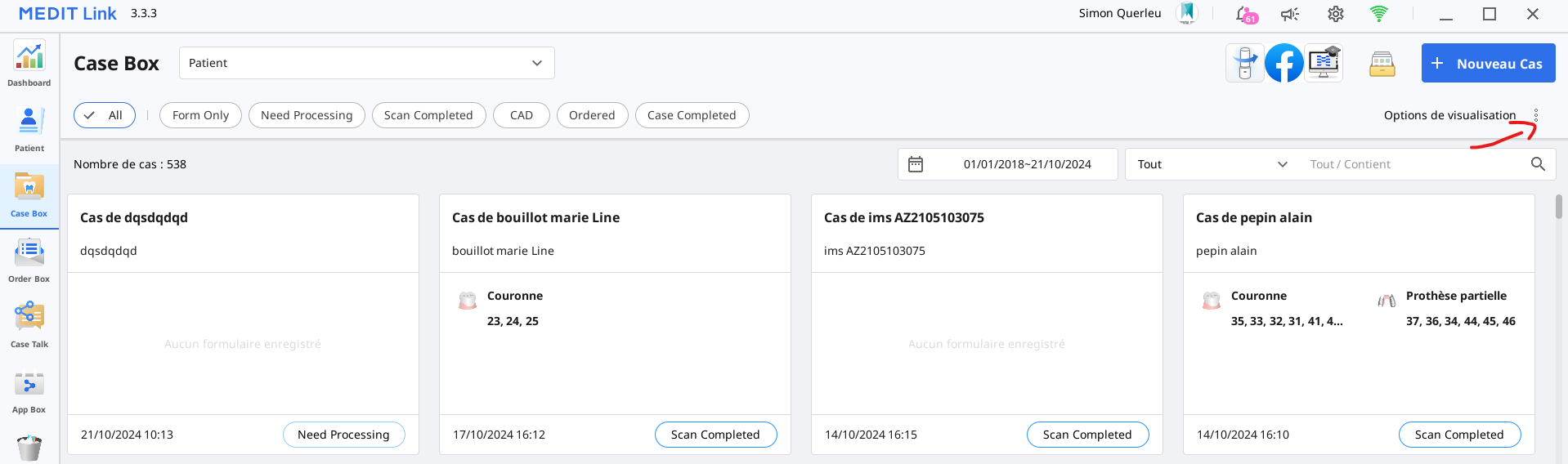Click Scan Completed status on bouillot marie Line case
The width and height of the screenshot is (1568, 464).
pos(715,435)
